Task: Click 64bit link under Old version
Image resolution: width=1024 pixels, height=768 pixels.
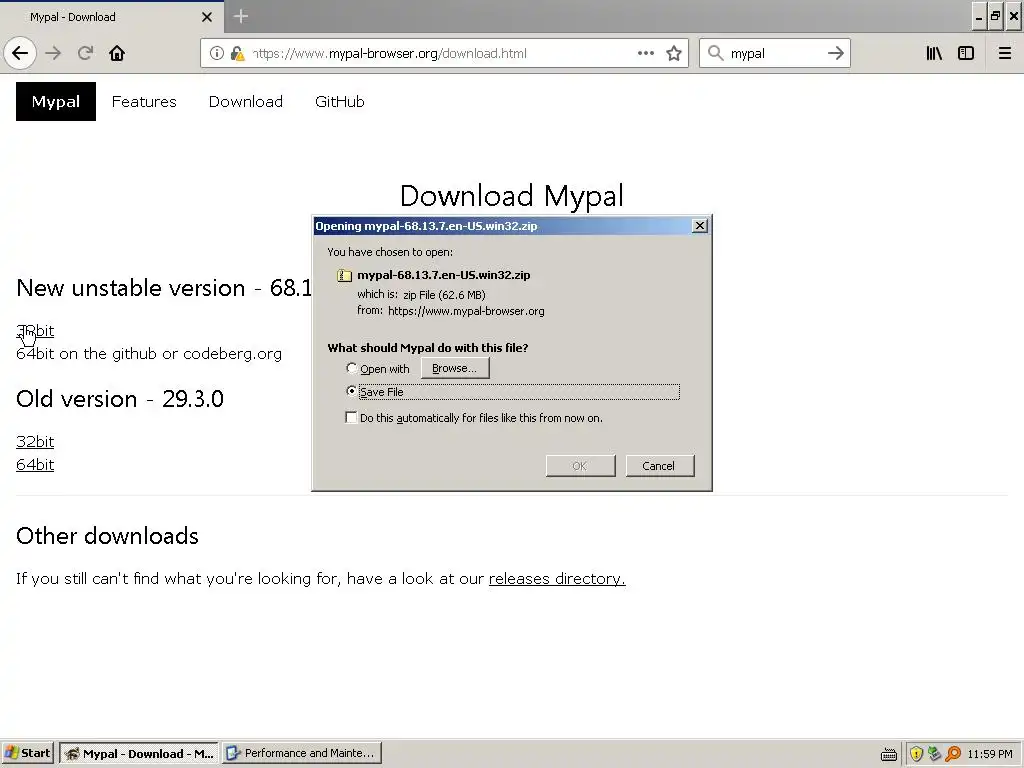Action: tap(35, 464)
